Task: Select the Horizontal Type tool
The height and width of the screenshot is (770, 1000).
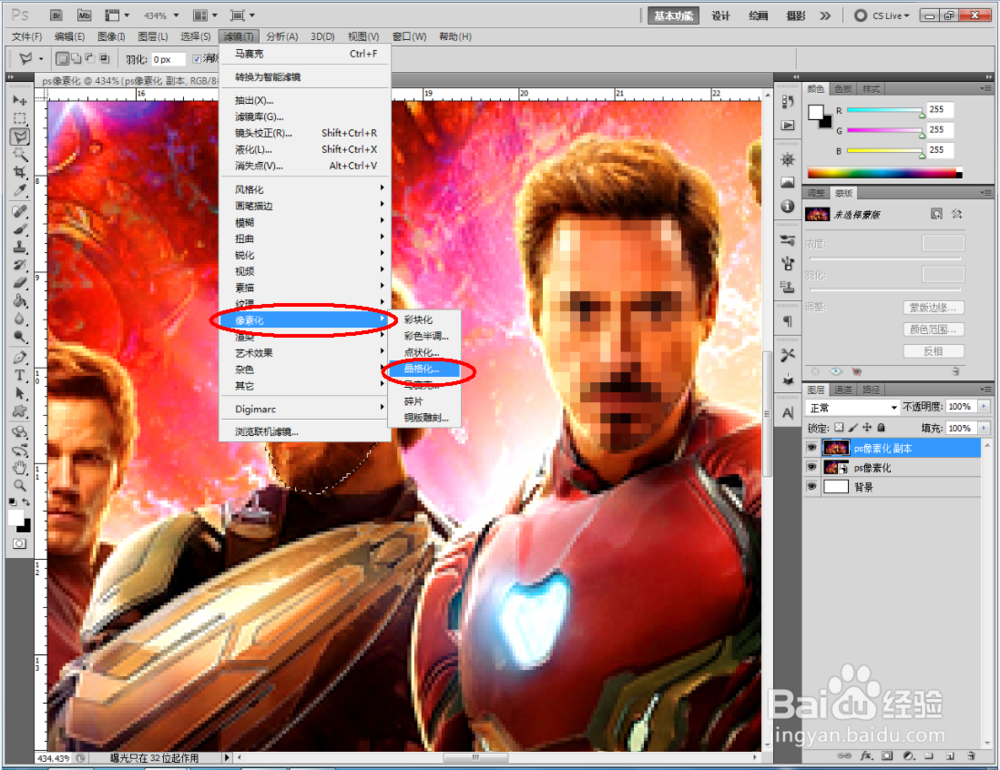Action: 20,375
